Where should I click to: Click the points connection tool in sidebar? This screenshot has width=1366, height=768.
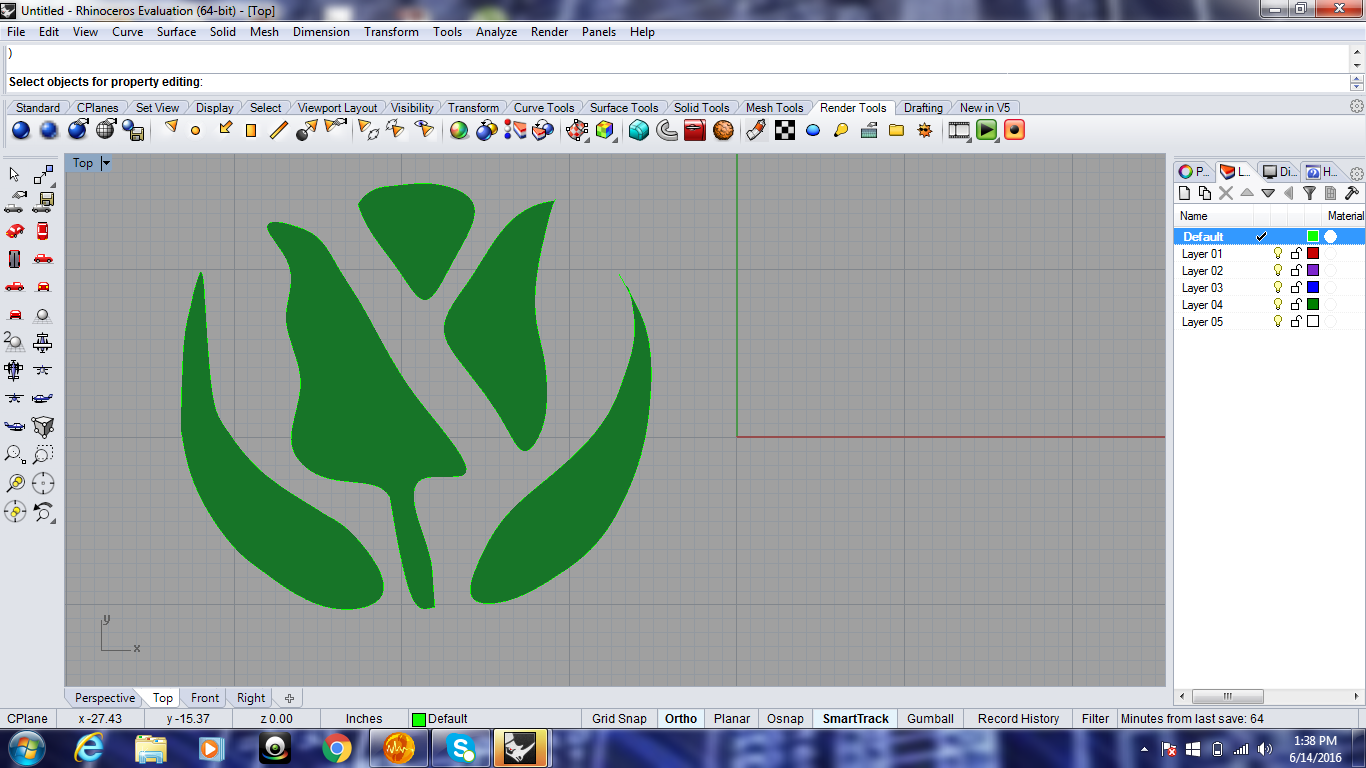click(x=43, y=175)
